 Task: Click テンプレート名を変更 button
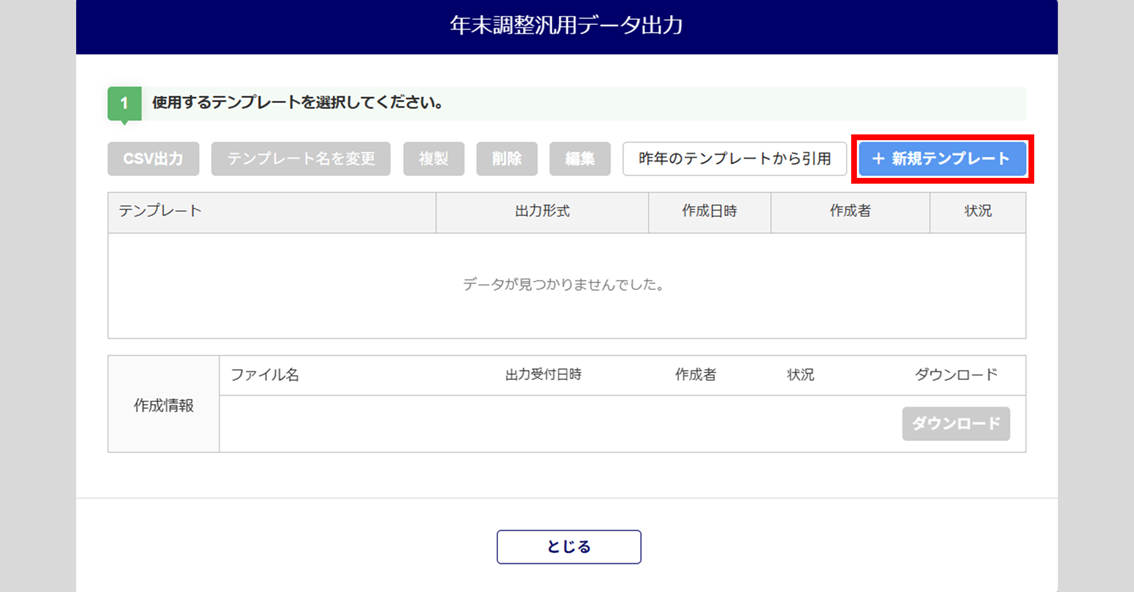pyautogui.click(x=301, y=159)
